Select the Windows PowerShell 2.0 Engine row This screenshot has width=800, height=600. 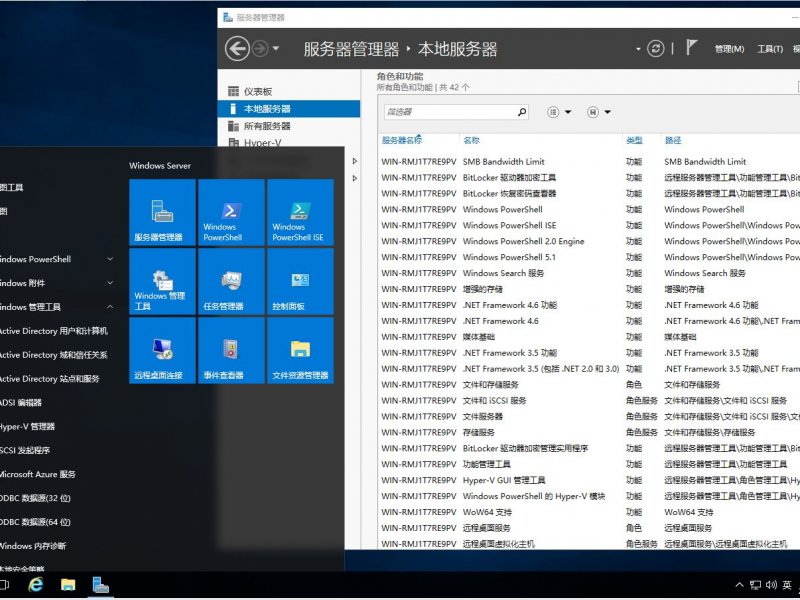(589, 241)
